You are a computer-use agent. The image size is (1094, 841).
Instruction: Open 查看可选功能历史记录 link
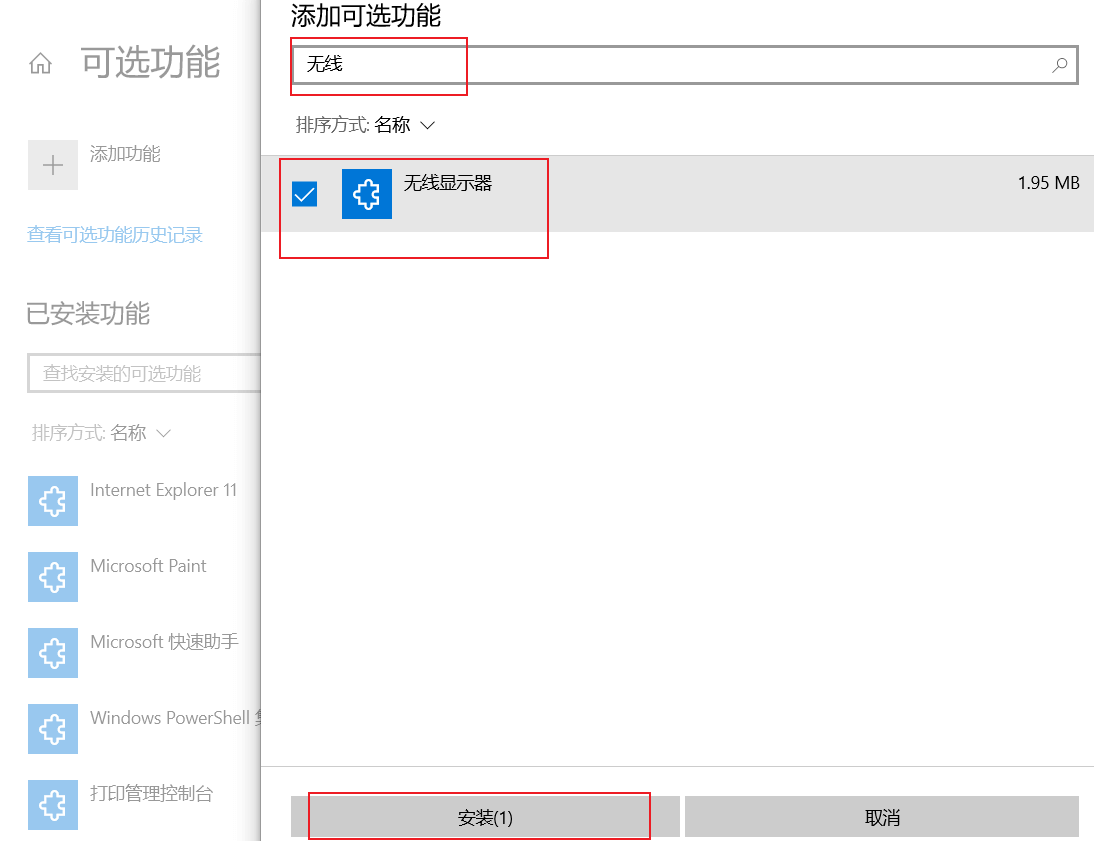point(115,235)
